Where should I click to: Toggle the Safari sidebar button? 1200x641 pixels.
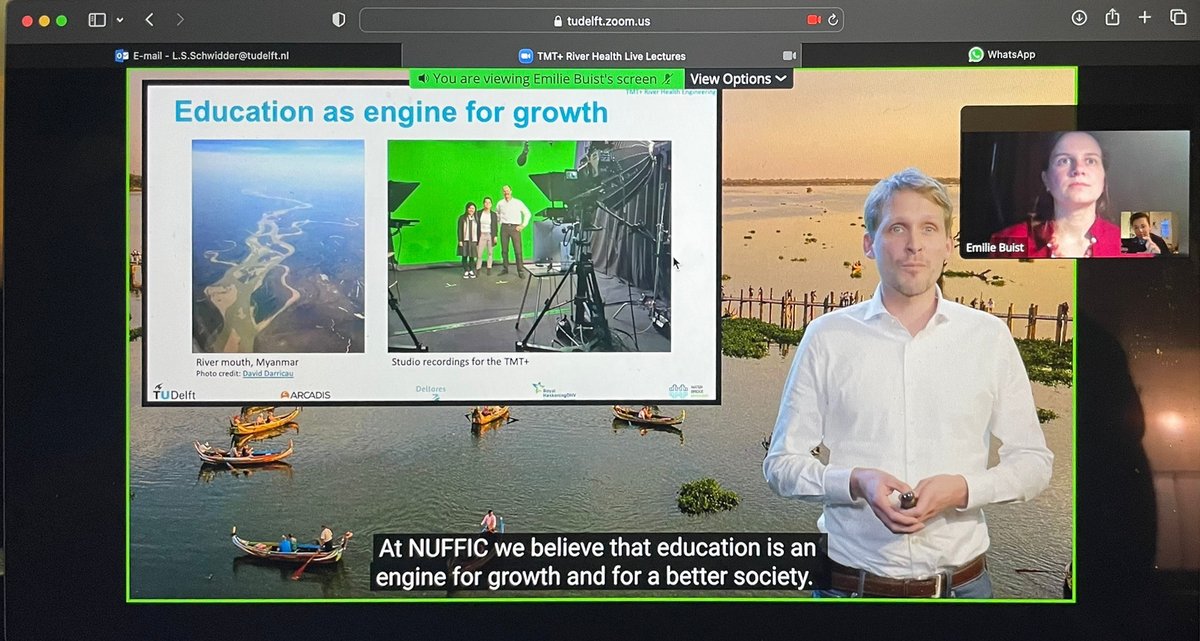point(97,19)
